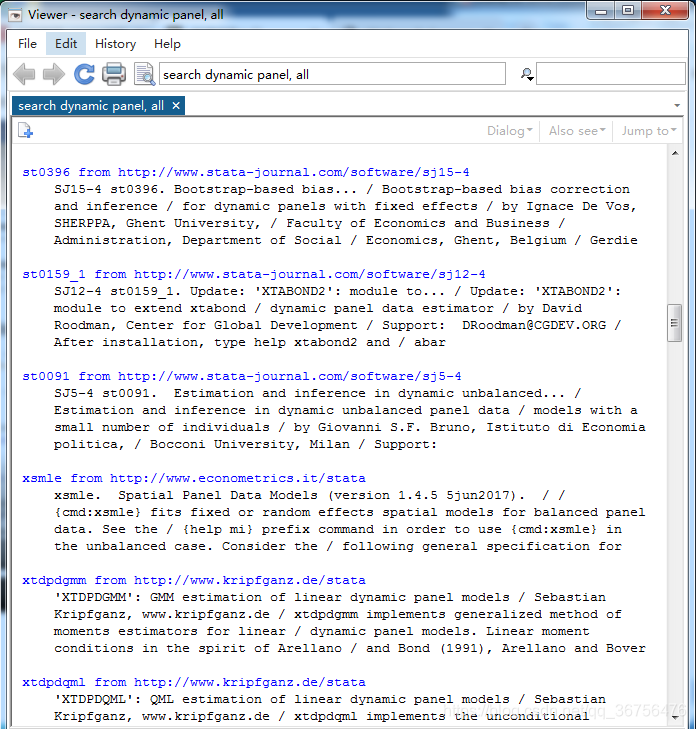The image size is (696, 729).
Task: Click the scrollbar up arrow
Action: [x=675, y=153]
